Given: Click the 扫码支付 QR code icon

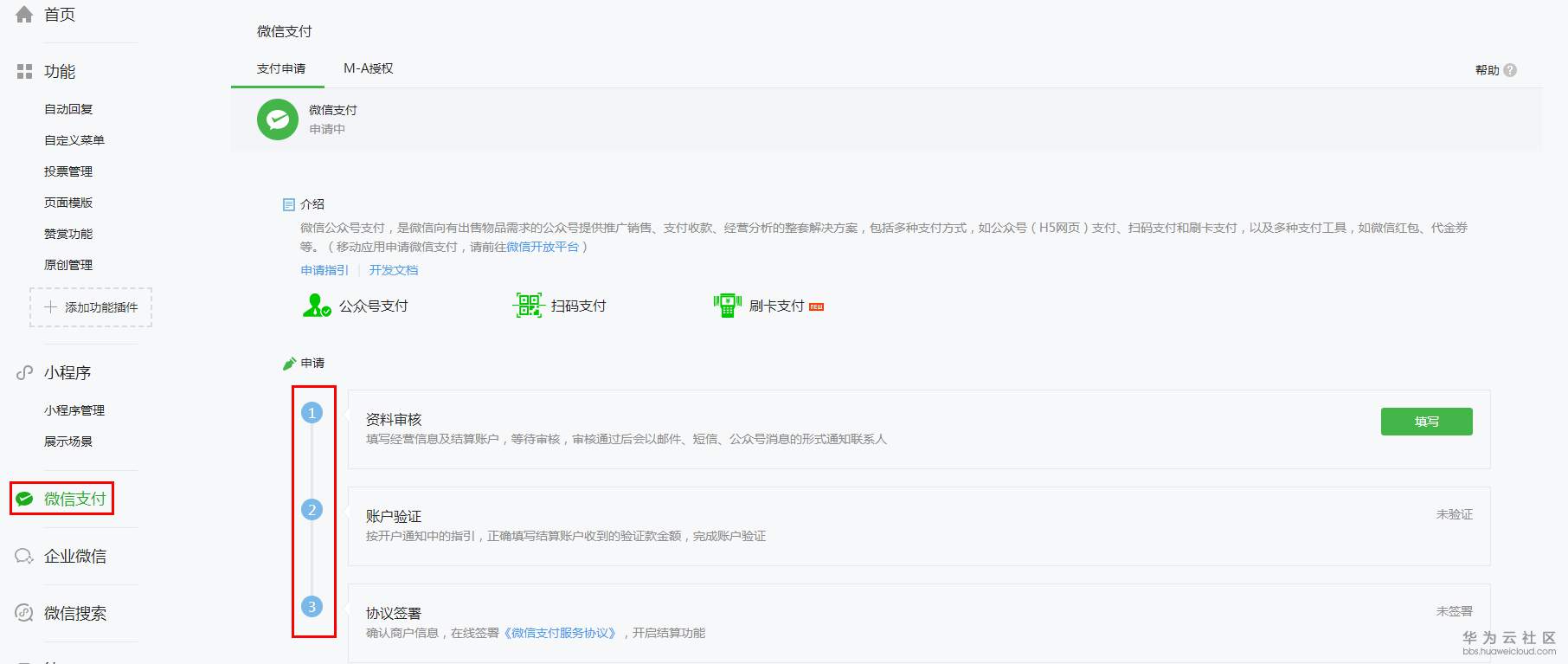Looking at the screenshot, I should tap(528, 305).
